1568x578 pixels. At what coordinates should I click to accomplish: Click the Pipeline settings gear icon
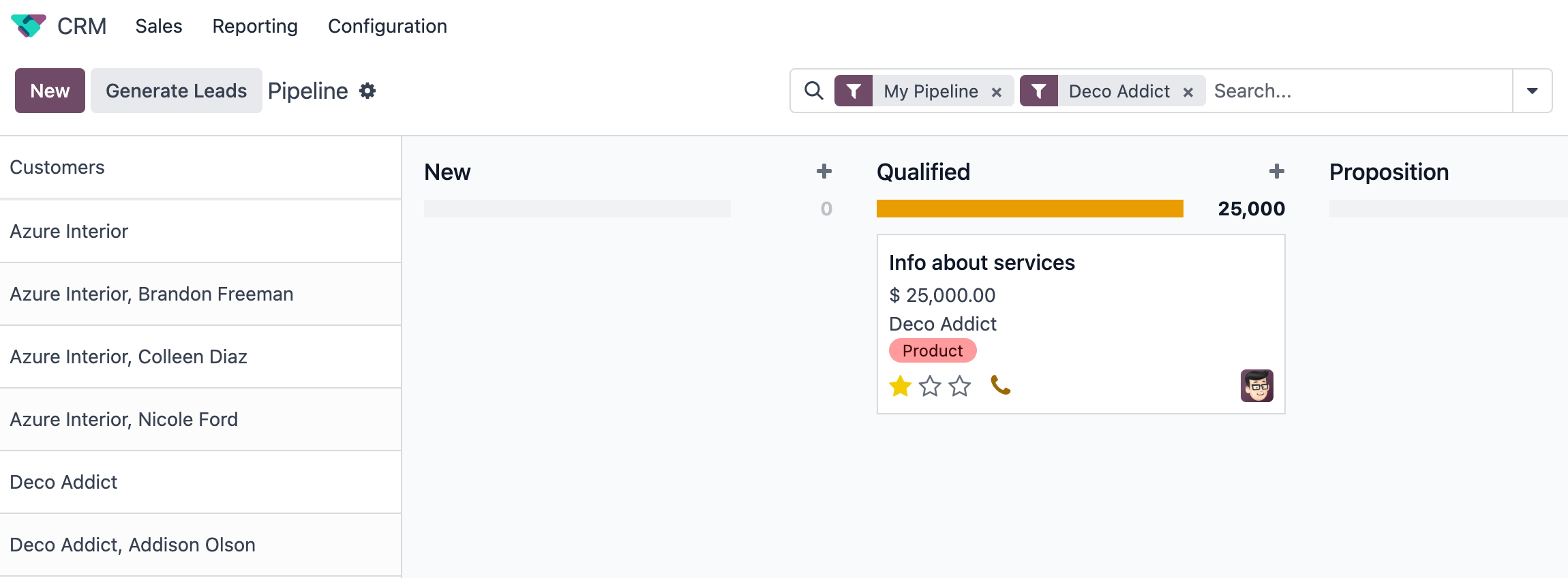point(367,91)
